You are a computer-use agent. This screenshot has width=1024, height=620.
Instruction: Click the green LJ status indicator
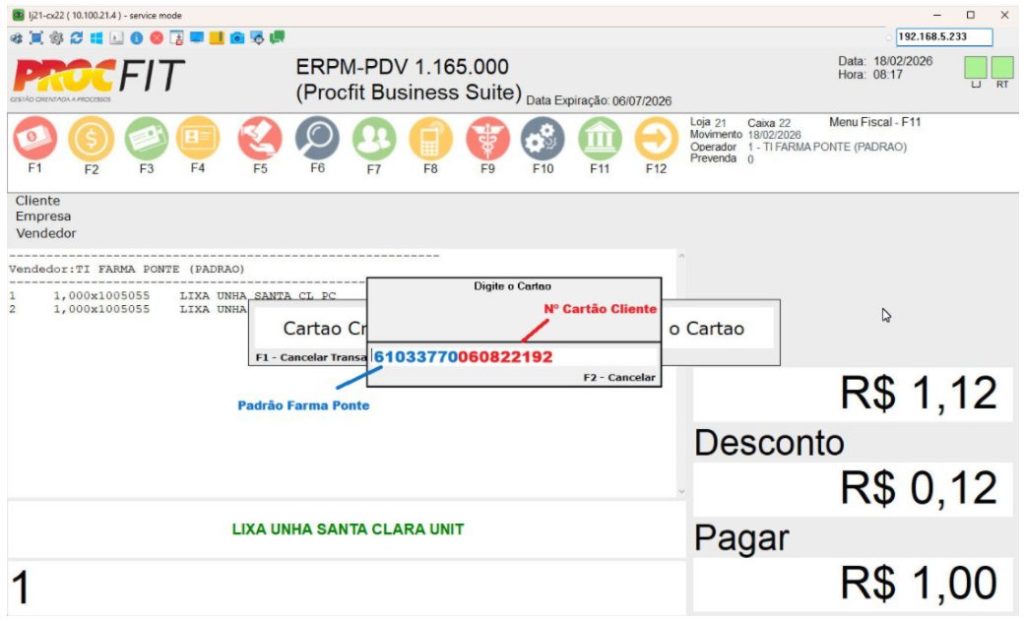tap(975, 68)
